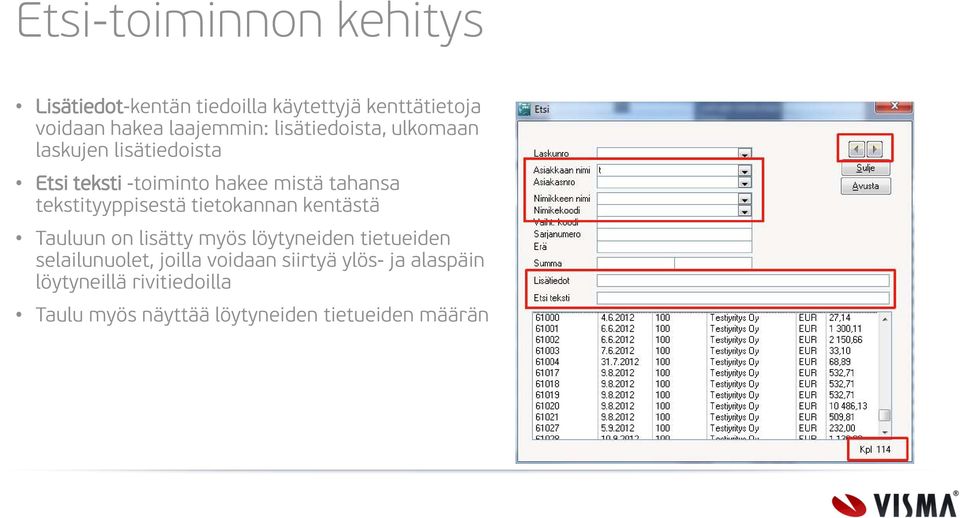Click the first Summa field

(636, 263)
